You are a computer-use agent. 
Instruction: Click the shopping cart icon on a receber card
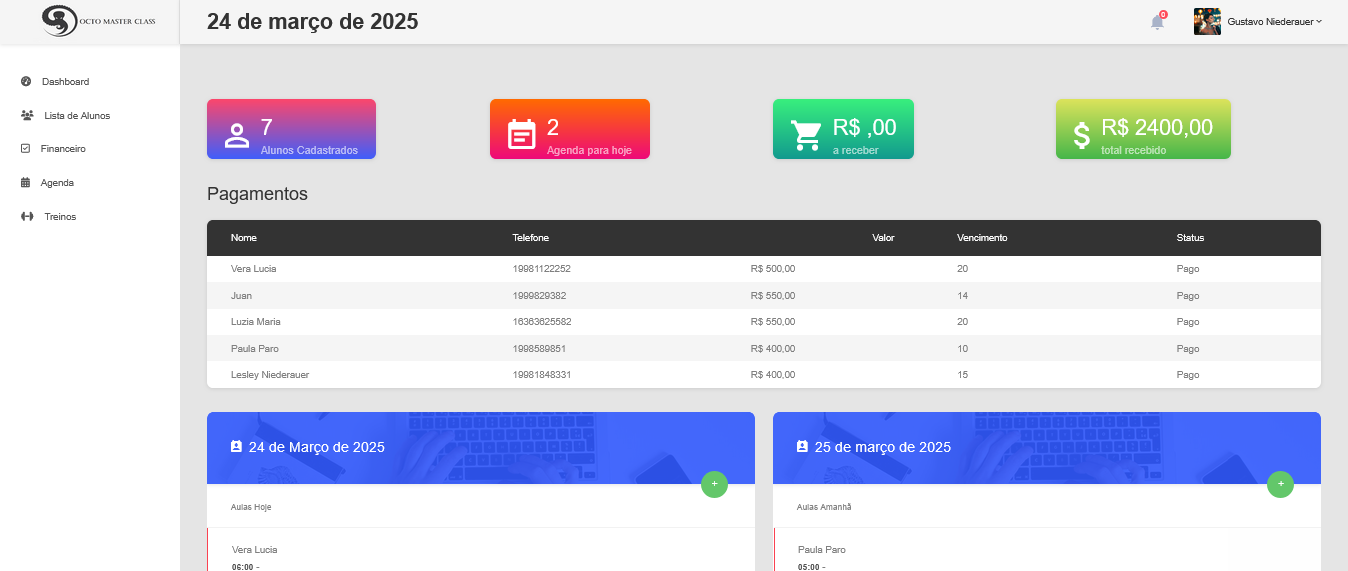806,135
